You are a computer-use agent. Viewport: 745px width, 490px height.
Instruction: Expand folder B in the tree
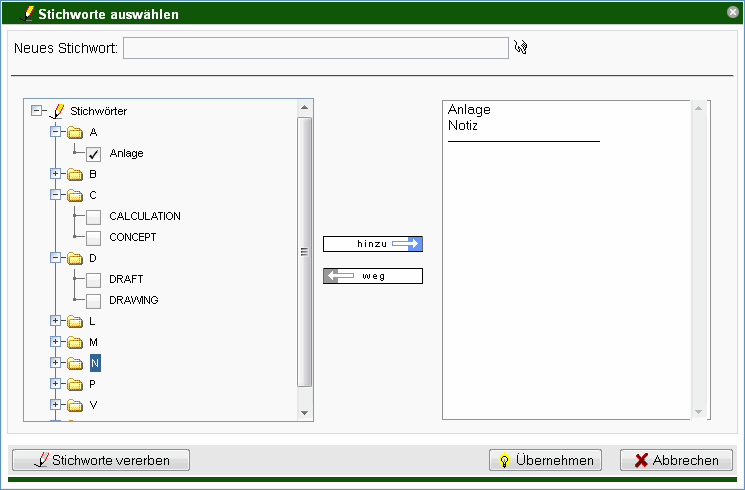coord(56,173)
